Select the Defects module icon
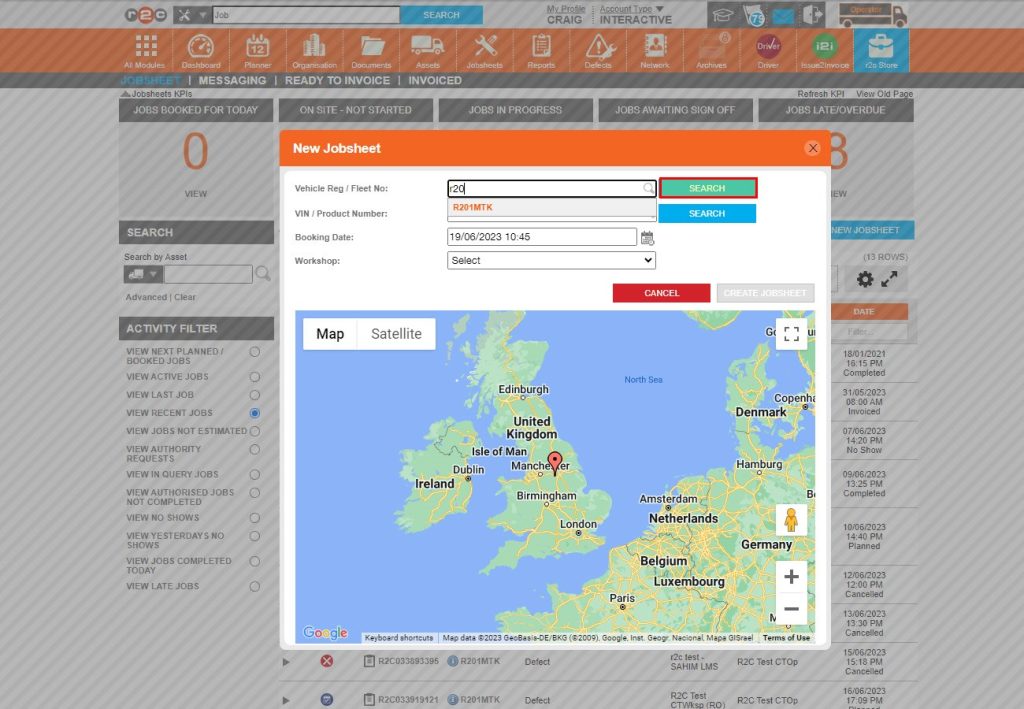The width and height of the screenshot is (1024, 709). tap(597, 48)
